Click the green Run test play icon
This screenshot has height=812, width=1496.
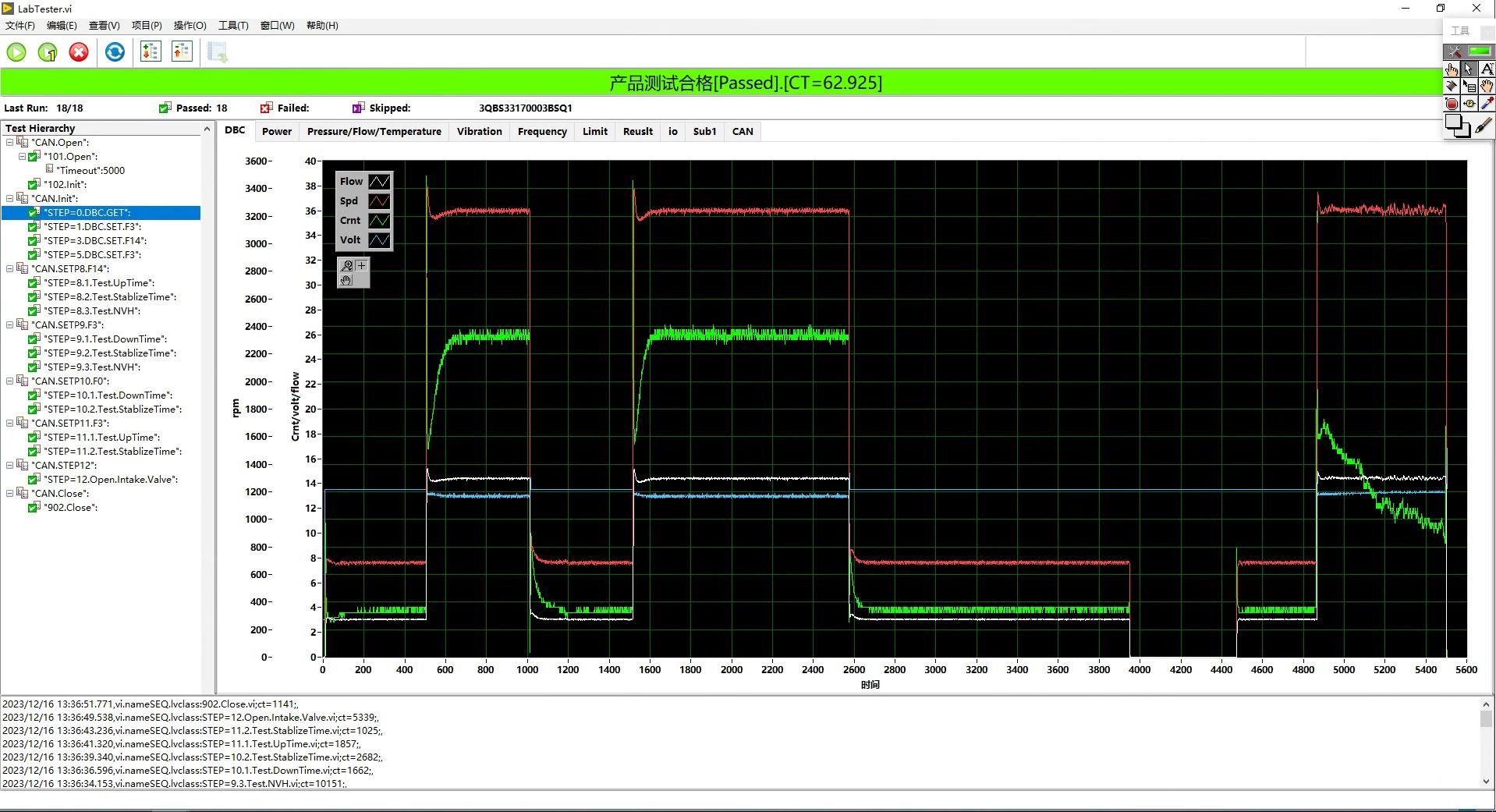click(x=16, y=52)
